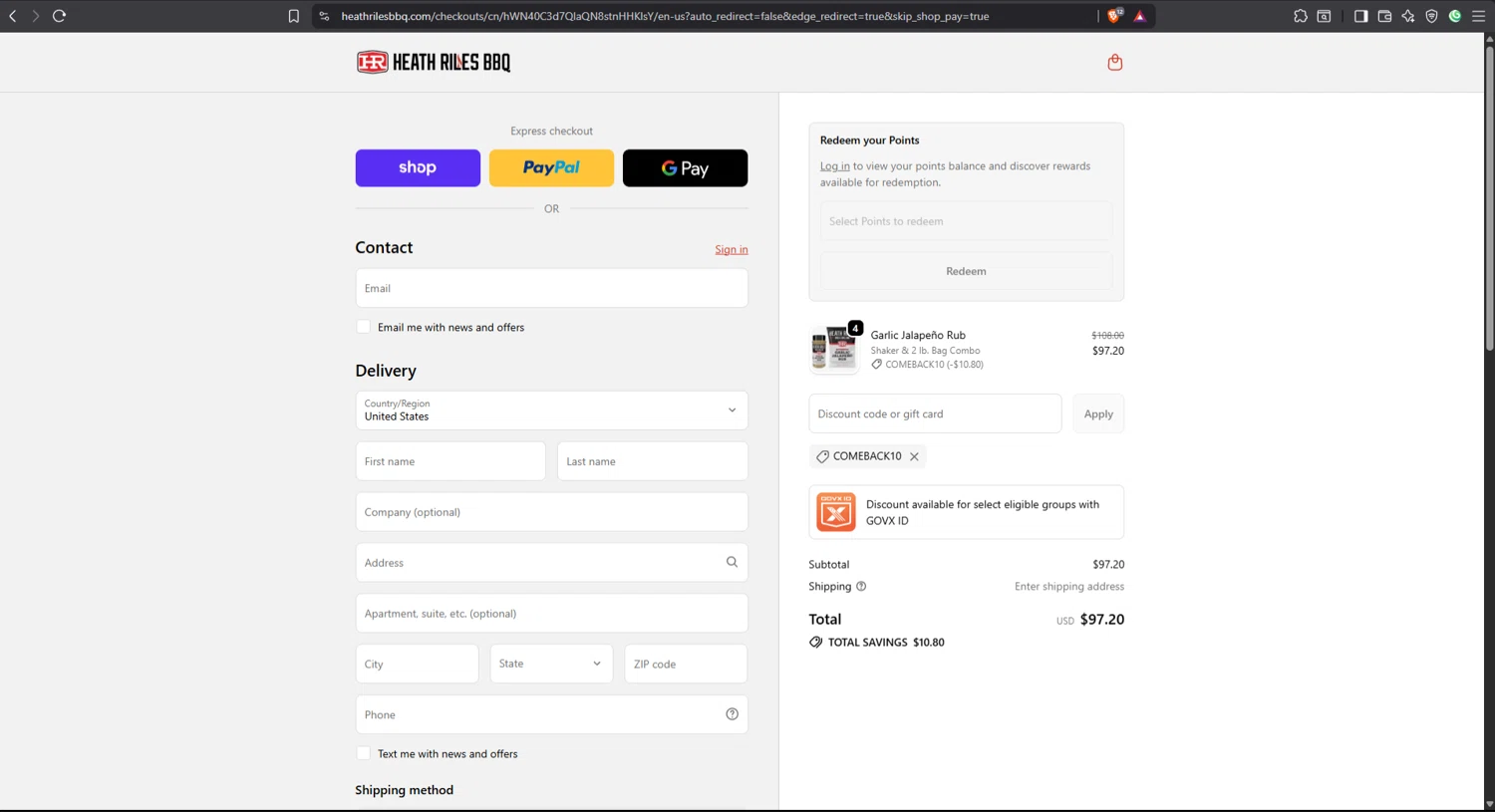Image resolution: width=1495 pixels, height=812 pixels.
Task: Open the shopping cart bag icon
Action: tap(1115, 62)
